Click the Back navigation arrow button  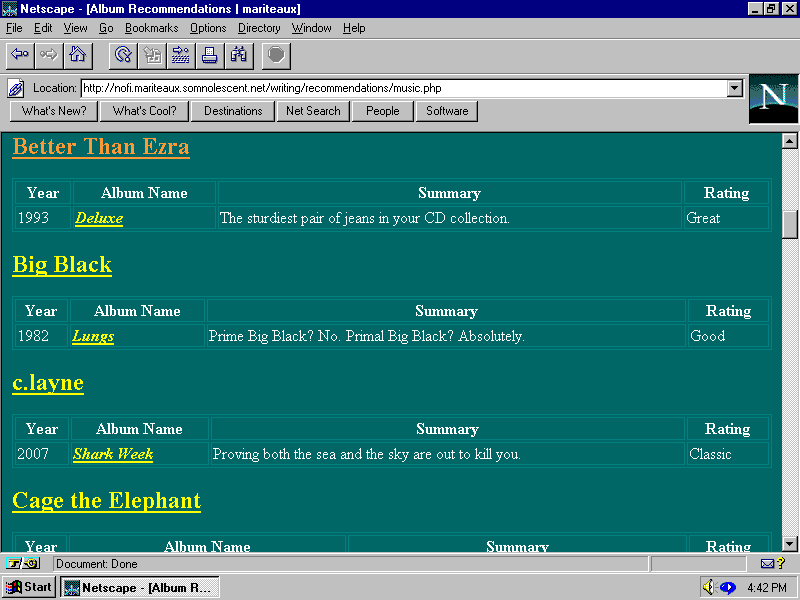19,55
